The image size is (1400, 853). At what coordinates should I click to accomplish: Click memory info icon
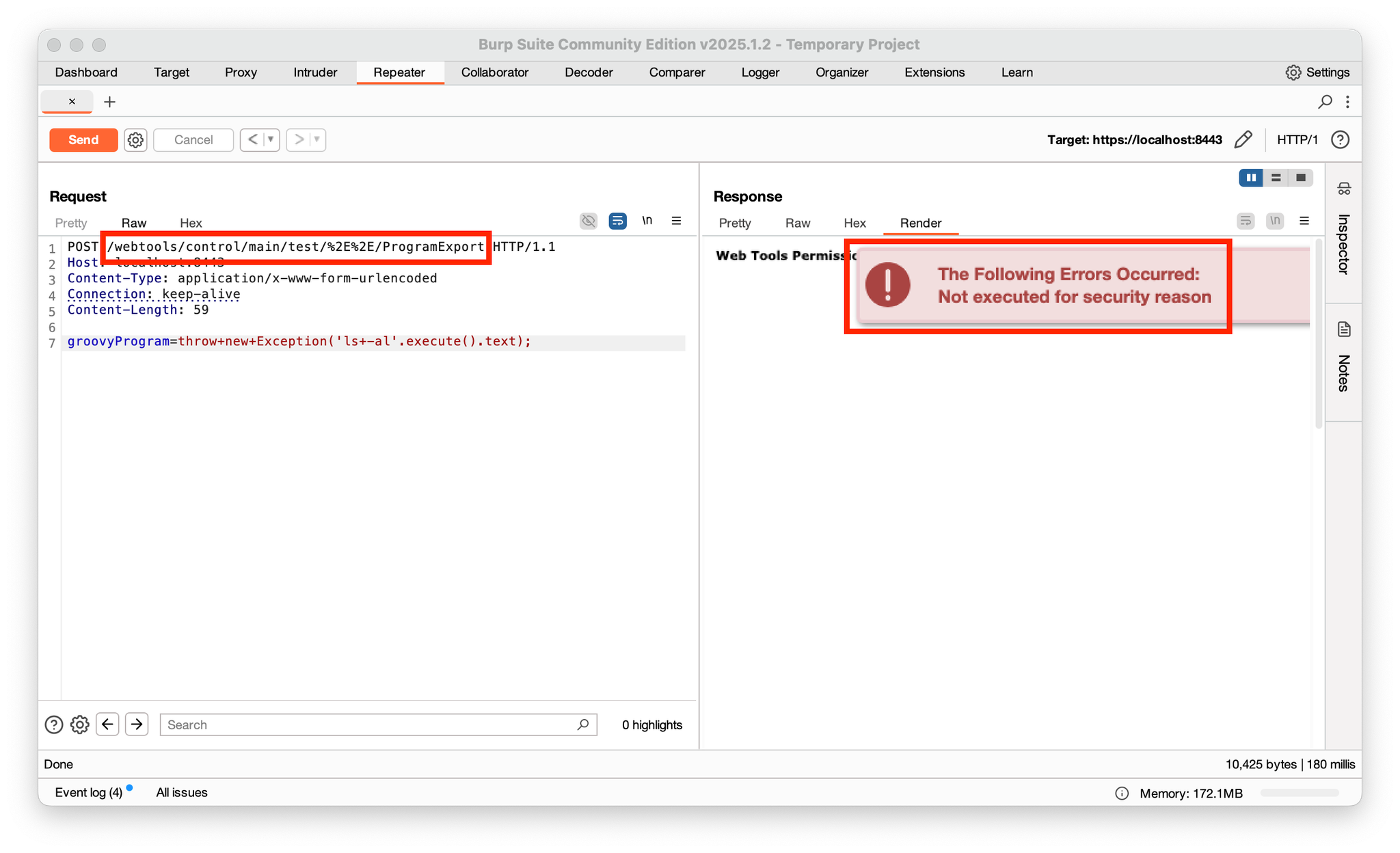pyautogui.click(x=1122, y=793)
